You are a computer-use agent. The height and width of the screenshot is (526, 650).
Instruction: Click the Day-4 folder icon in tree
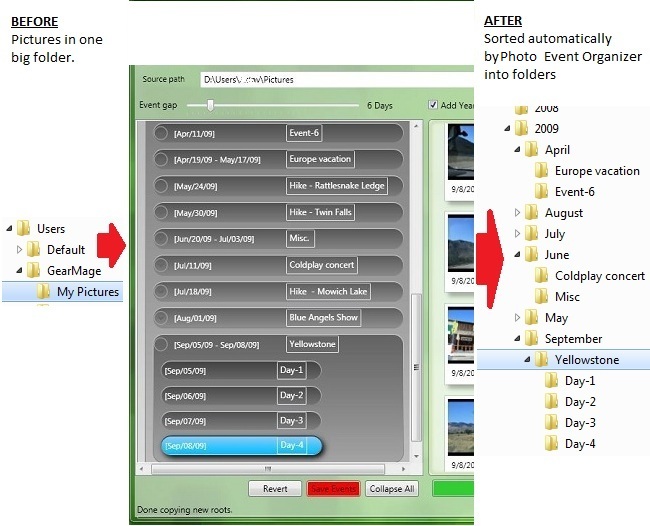(x=551, y=443)
